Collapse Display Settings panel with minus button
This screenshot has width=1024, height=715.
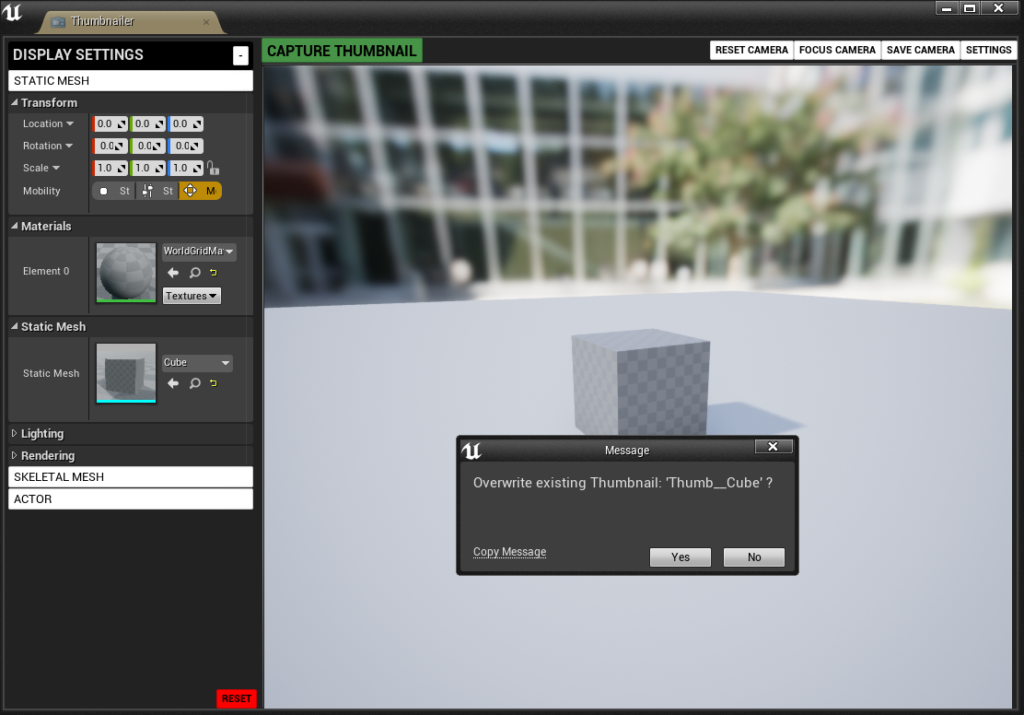240,56
